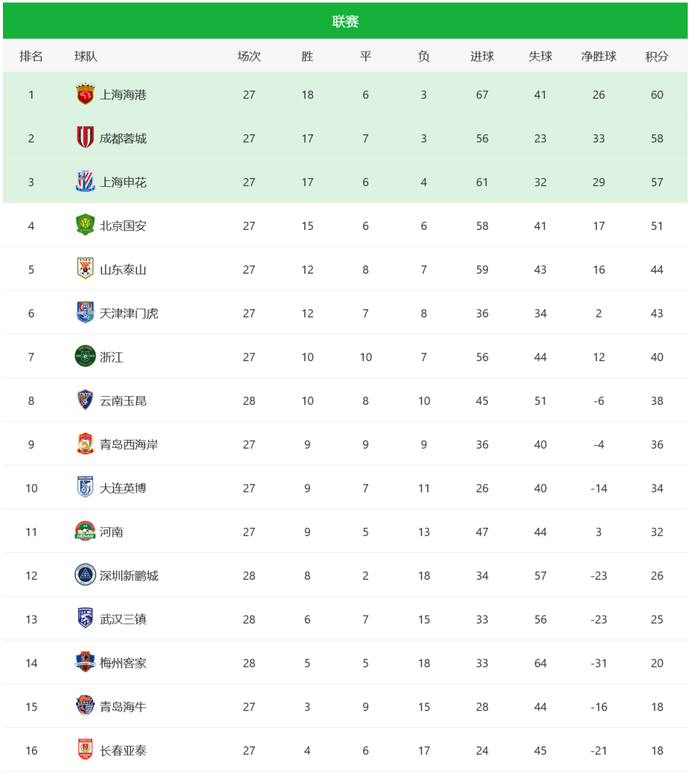Open the 武汉三镇 team name link
700x777 pixels.
point(123,619)
